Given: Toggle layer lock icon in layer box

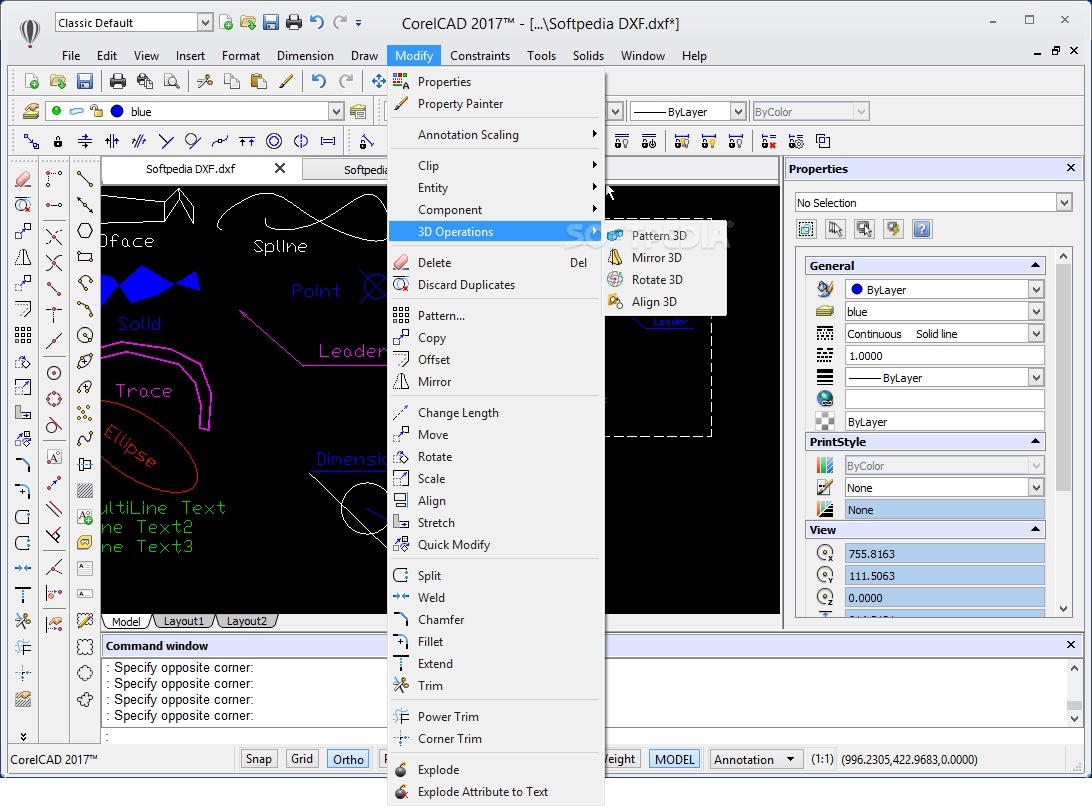Looking at the screenshot, I should (97, 111).
